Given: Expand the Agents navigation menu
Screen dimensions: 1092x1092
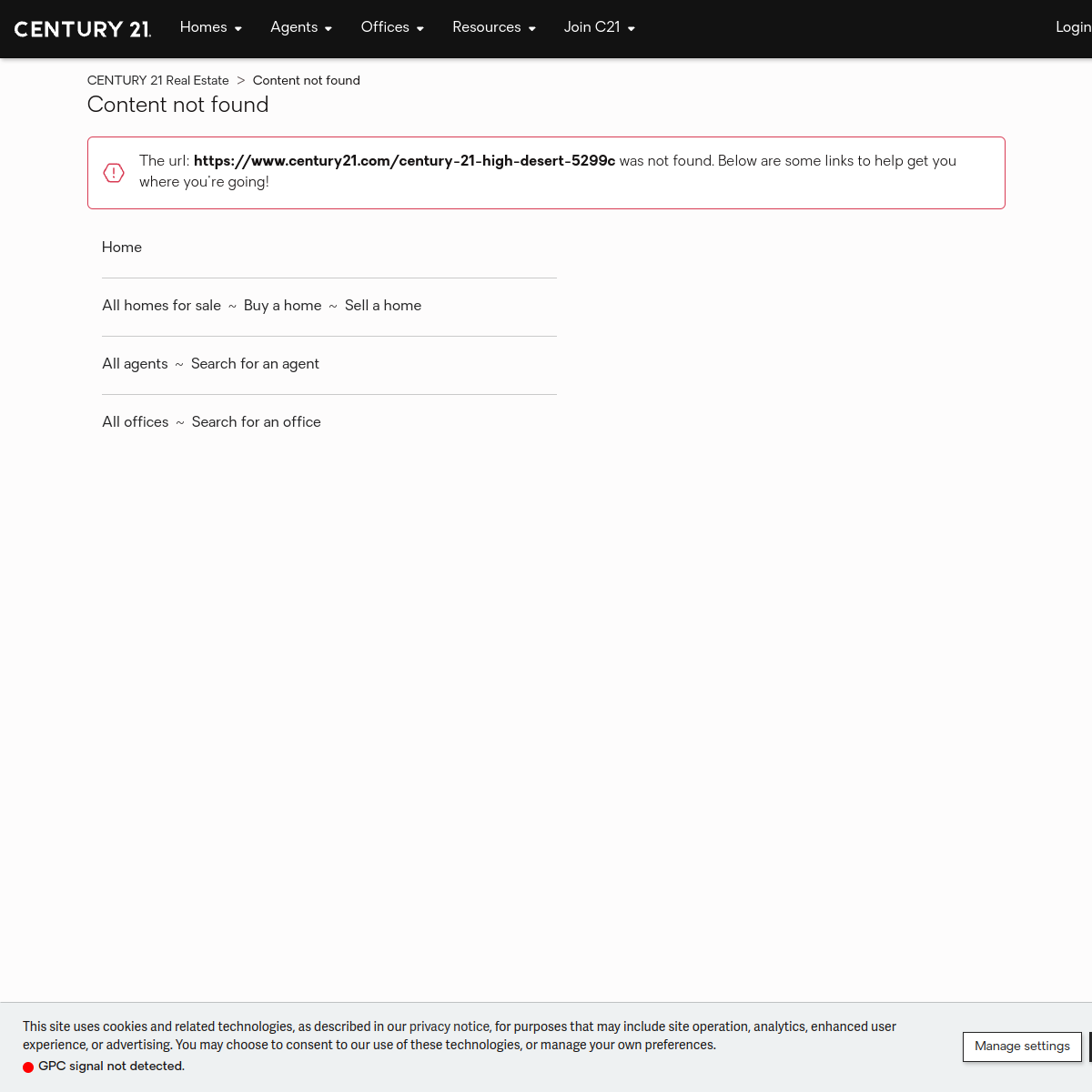Looking at the screenshot, I should coord(301,27).
